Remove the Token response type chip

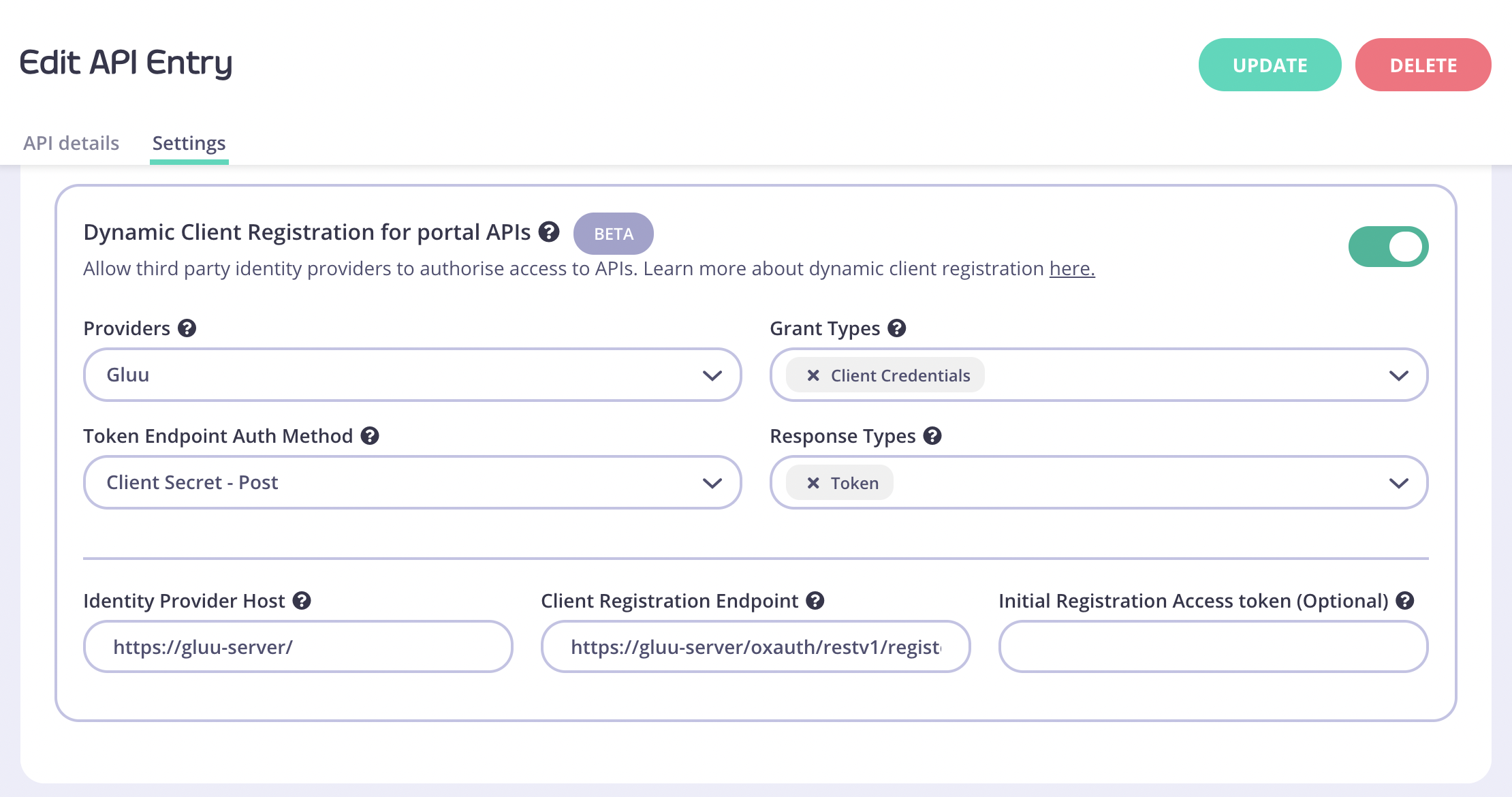813,483
